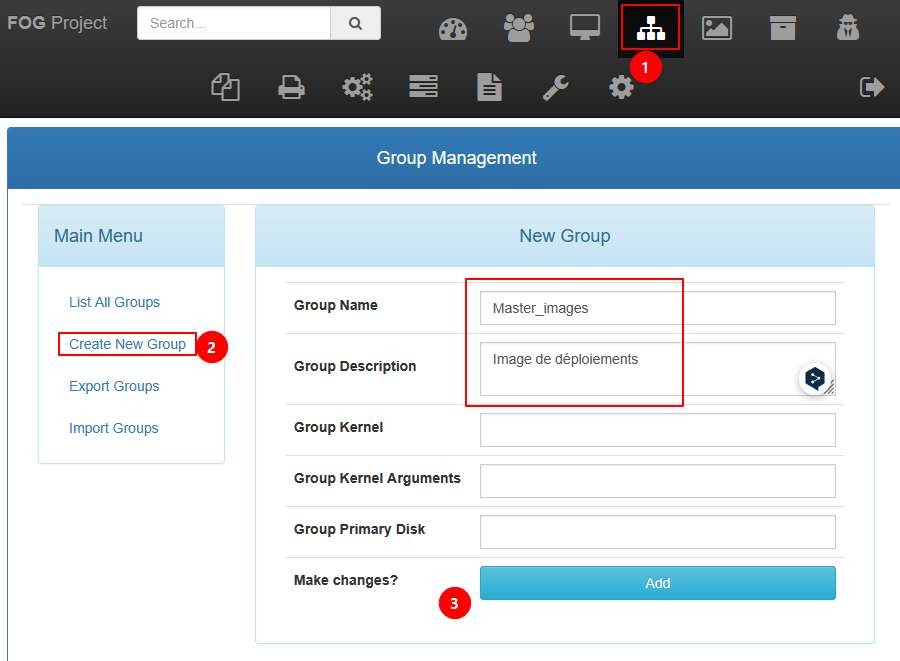Select Create New Group in Main Menu
The width and height of the screenshot is (900, 661).
(x=127, y=344)
